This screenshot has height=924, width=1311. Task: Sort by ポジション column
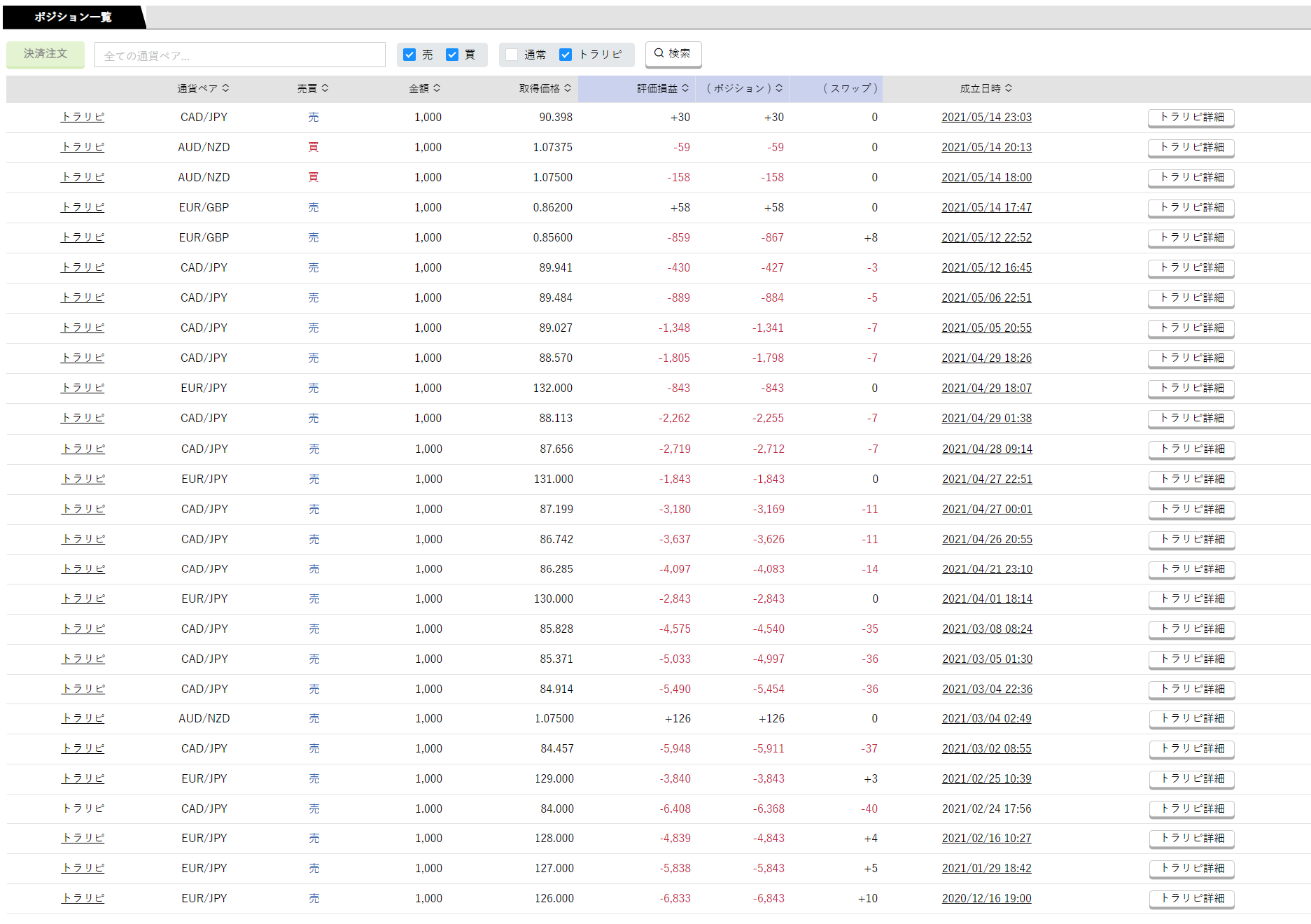(744, 88)
